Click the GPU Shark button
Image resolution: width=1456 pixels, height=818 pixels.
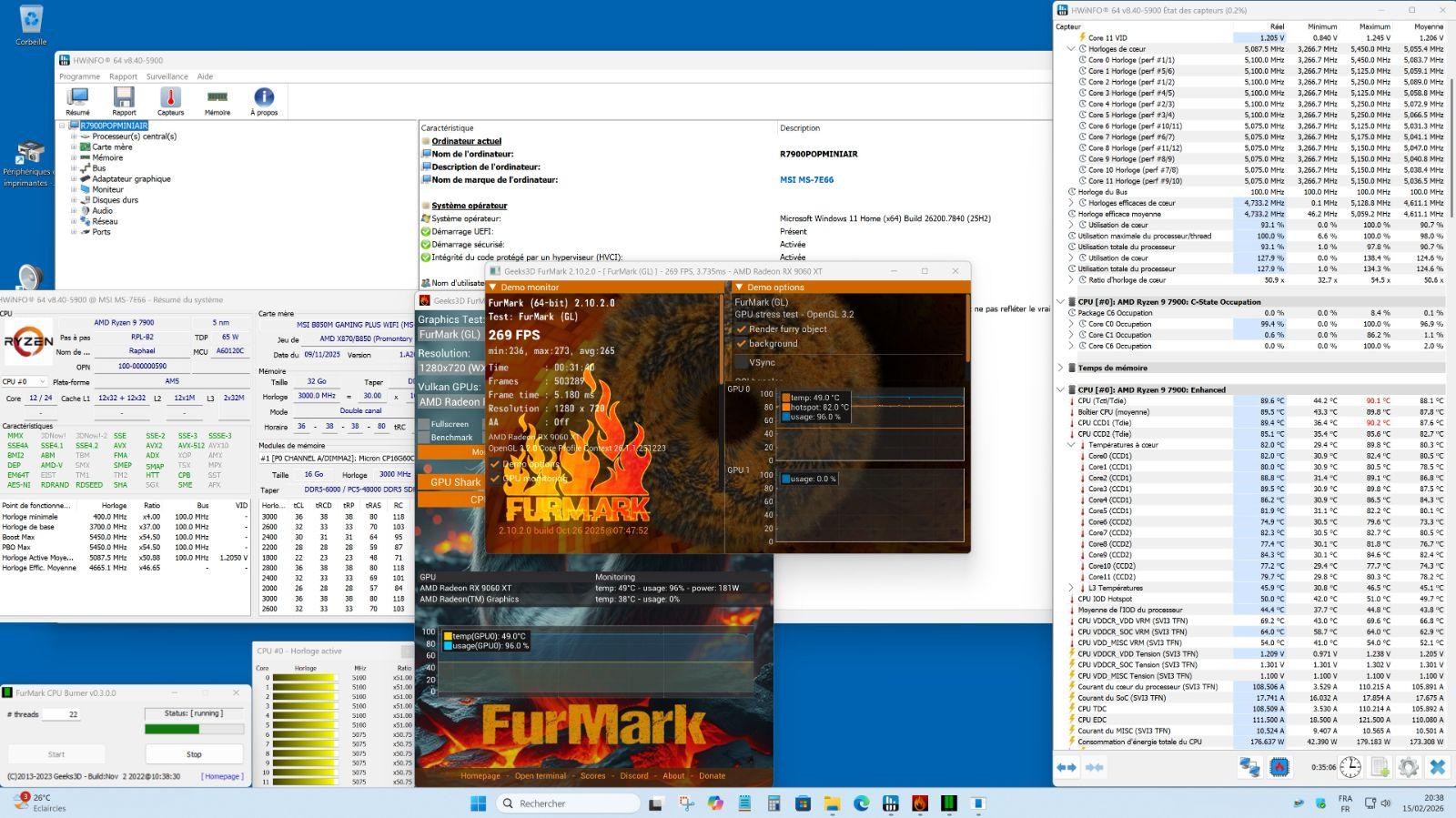(454, 482)
